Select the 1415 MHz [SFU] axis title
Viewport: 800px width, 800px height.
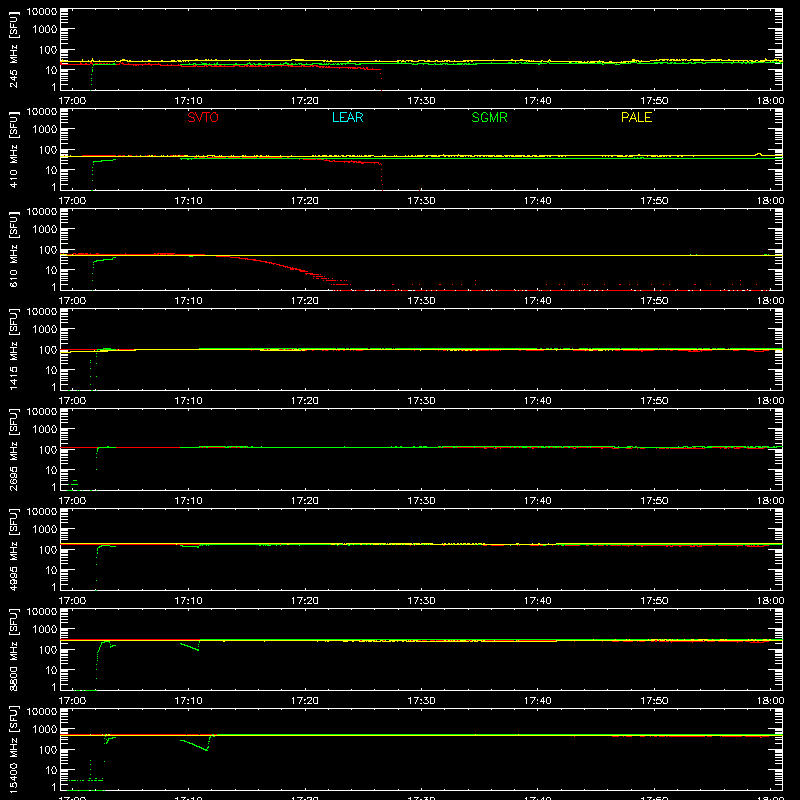pos(14,349)
